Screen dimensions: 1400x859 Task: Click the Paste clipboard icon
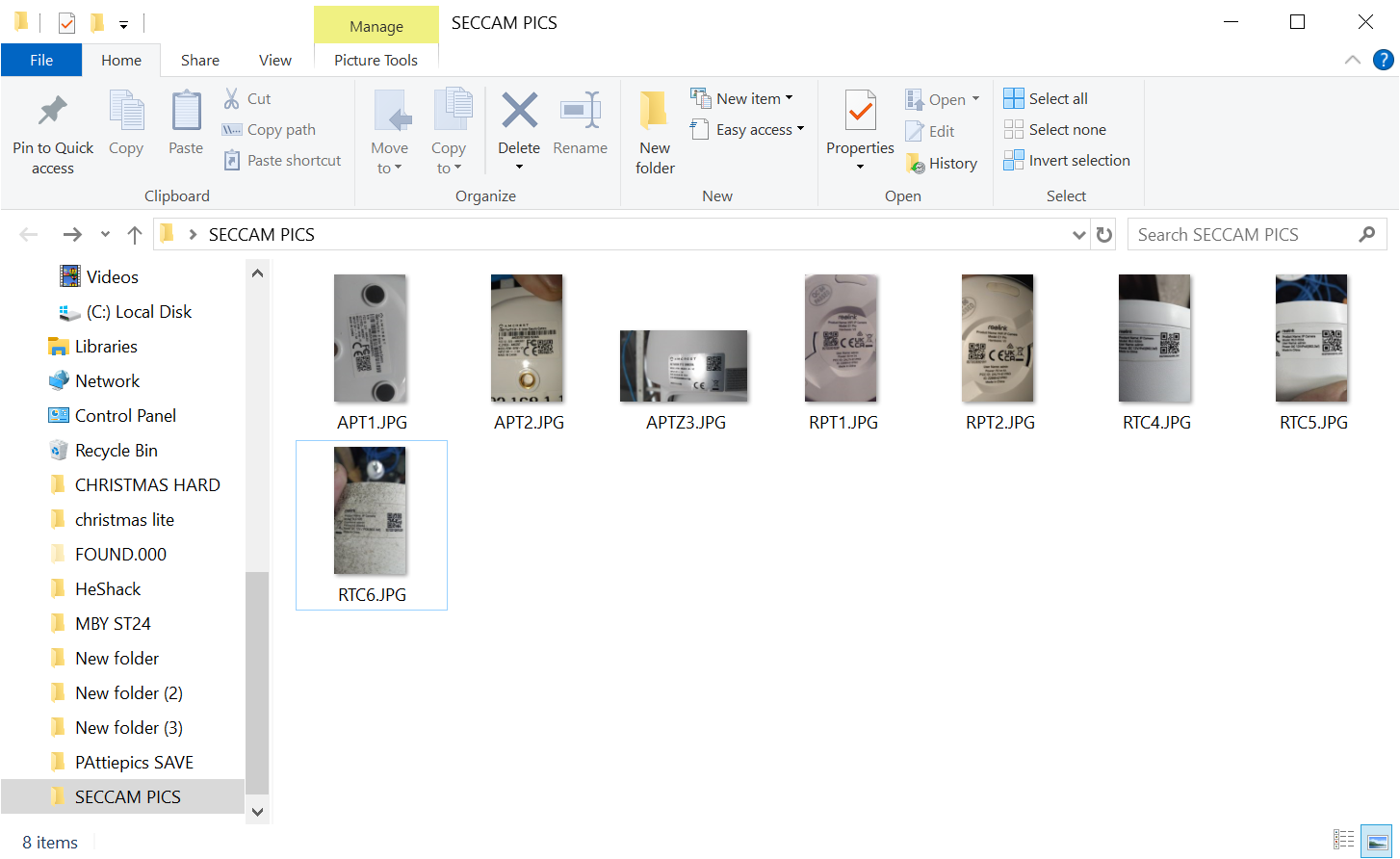(186, 111)
